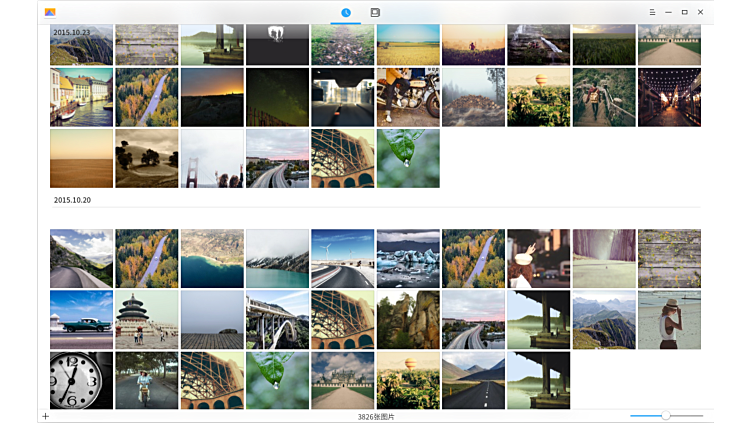The height and width of the screenshot is (423, 752).
Task: Select the woman on bicycle photo
Action: (147, 380)
